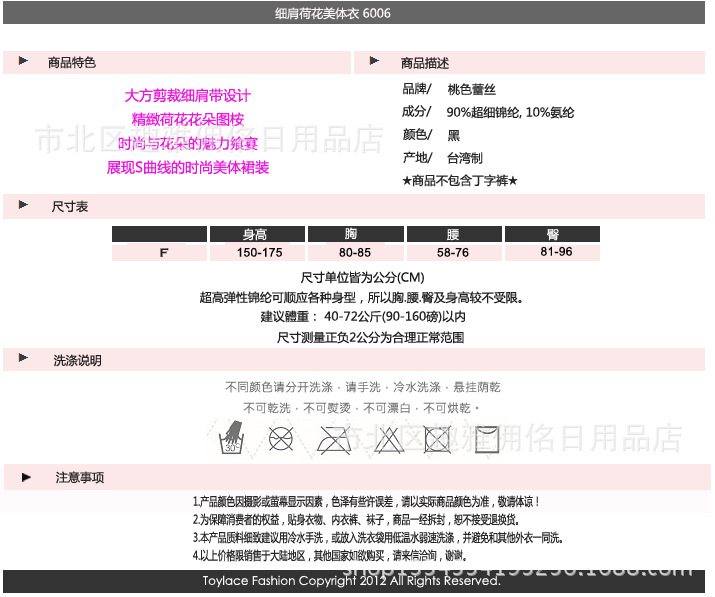Image resolution: width=715 pixels, height=597 pixels.
Task: Click the arrow beside 尺寸表
Action: [23, 205]
